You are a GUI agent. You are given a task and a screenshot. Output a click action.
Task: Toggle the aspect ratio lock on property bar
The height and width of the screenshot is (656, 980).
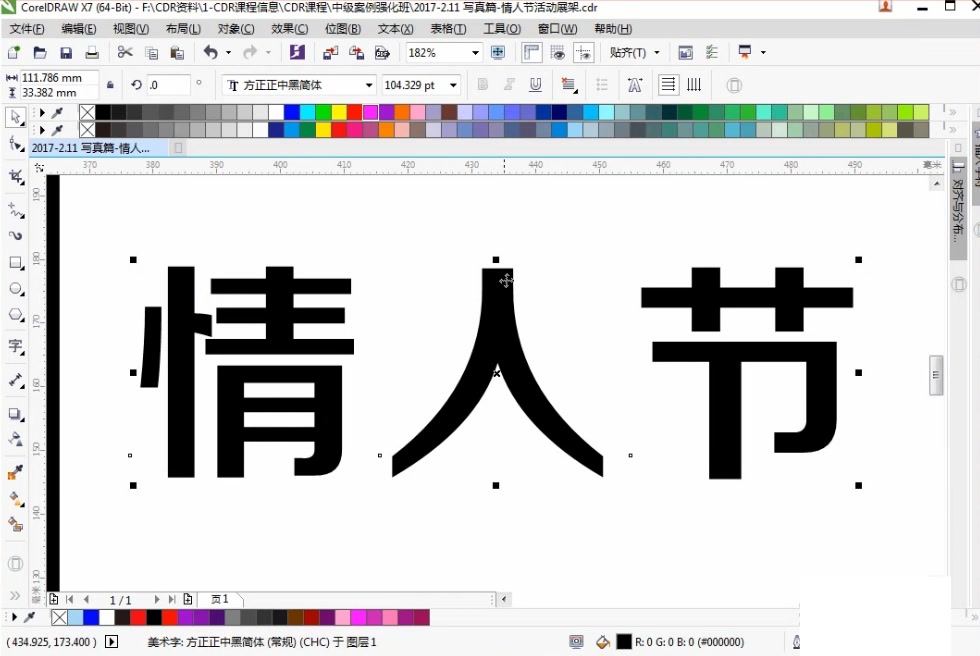[x=108, y=85]
